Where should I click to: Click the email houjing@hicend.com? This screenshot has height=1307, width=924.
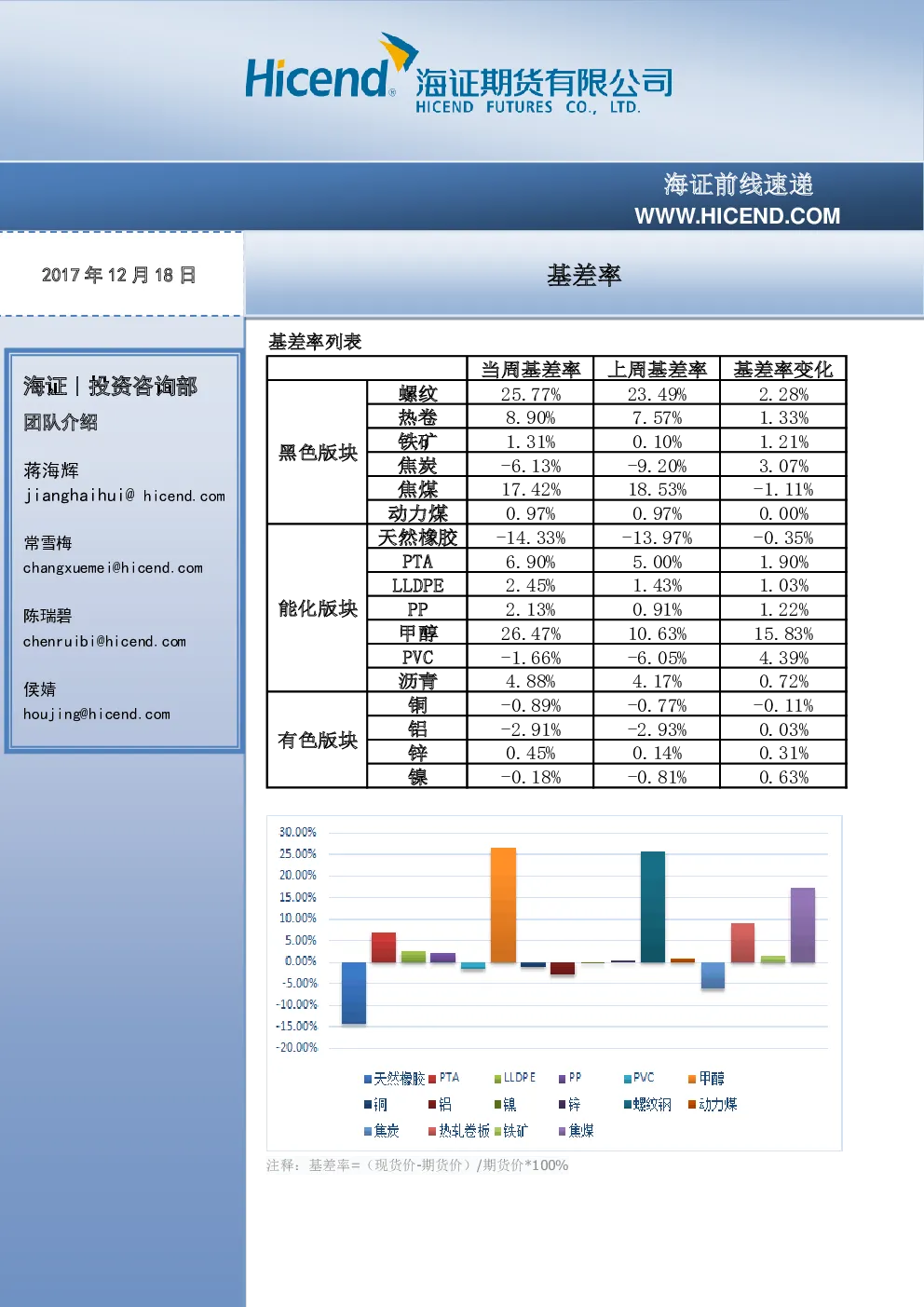(x=97, y=714)
